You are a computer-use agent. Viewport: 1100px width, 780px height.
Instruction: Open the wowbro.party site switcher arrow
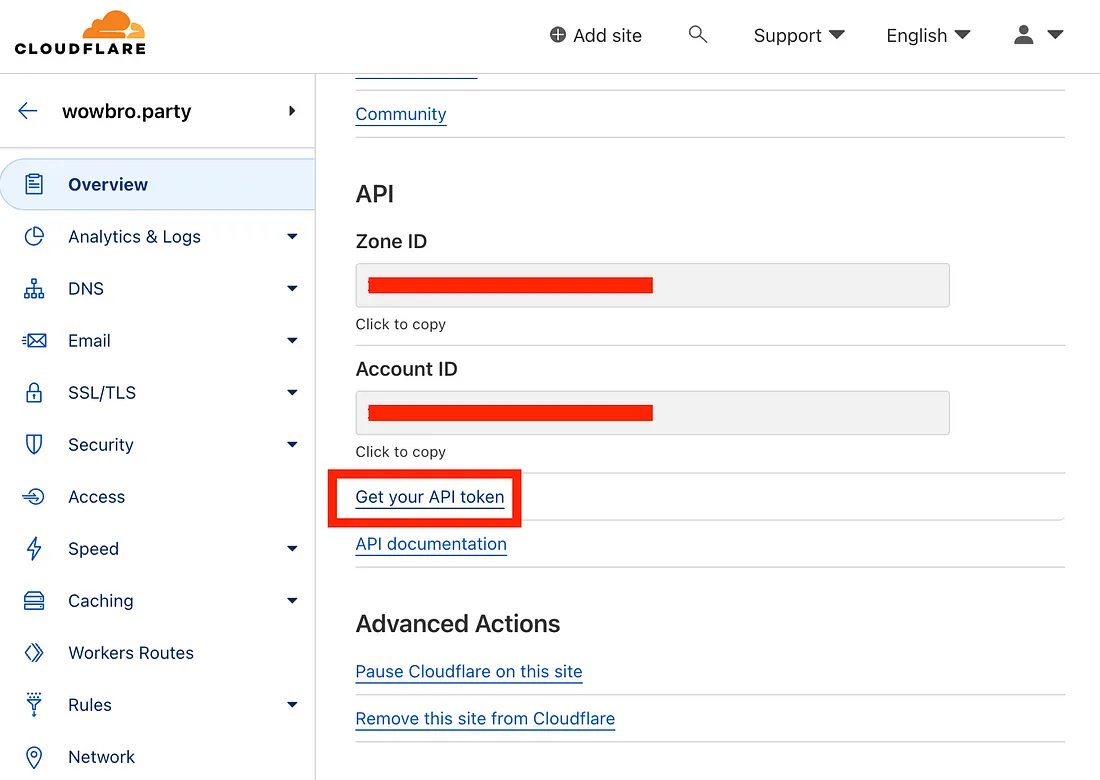point(292,111)
